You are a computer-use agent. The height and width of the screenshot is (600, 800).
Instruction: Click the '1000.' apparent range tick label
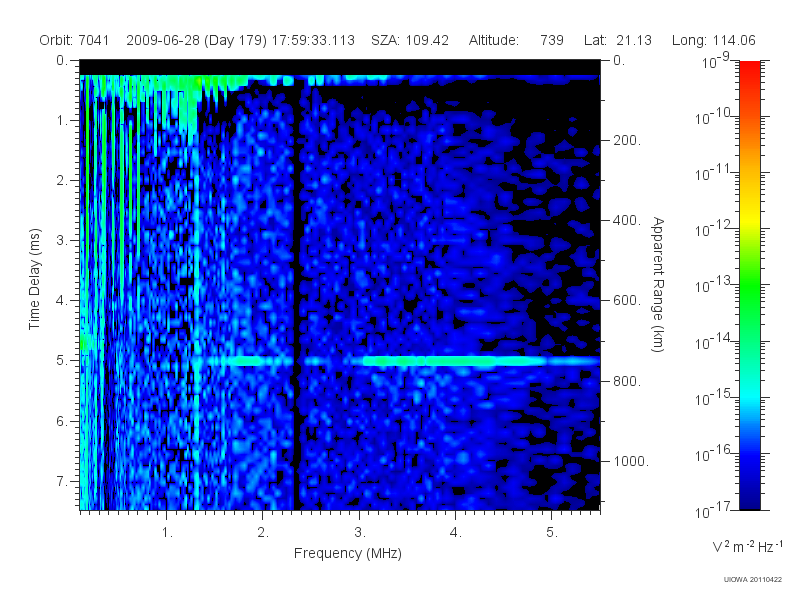pyautogui.click(x=631, y=461)
